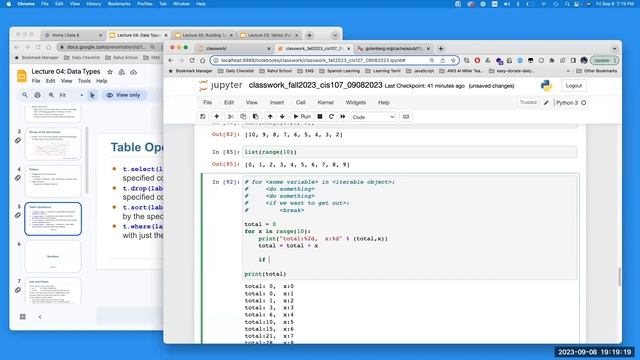Go to home page in front Chrome window
The width and height of the screenshot is (640, 360).
click(202, 60)
